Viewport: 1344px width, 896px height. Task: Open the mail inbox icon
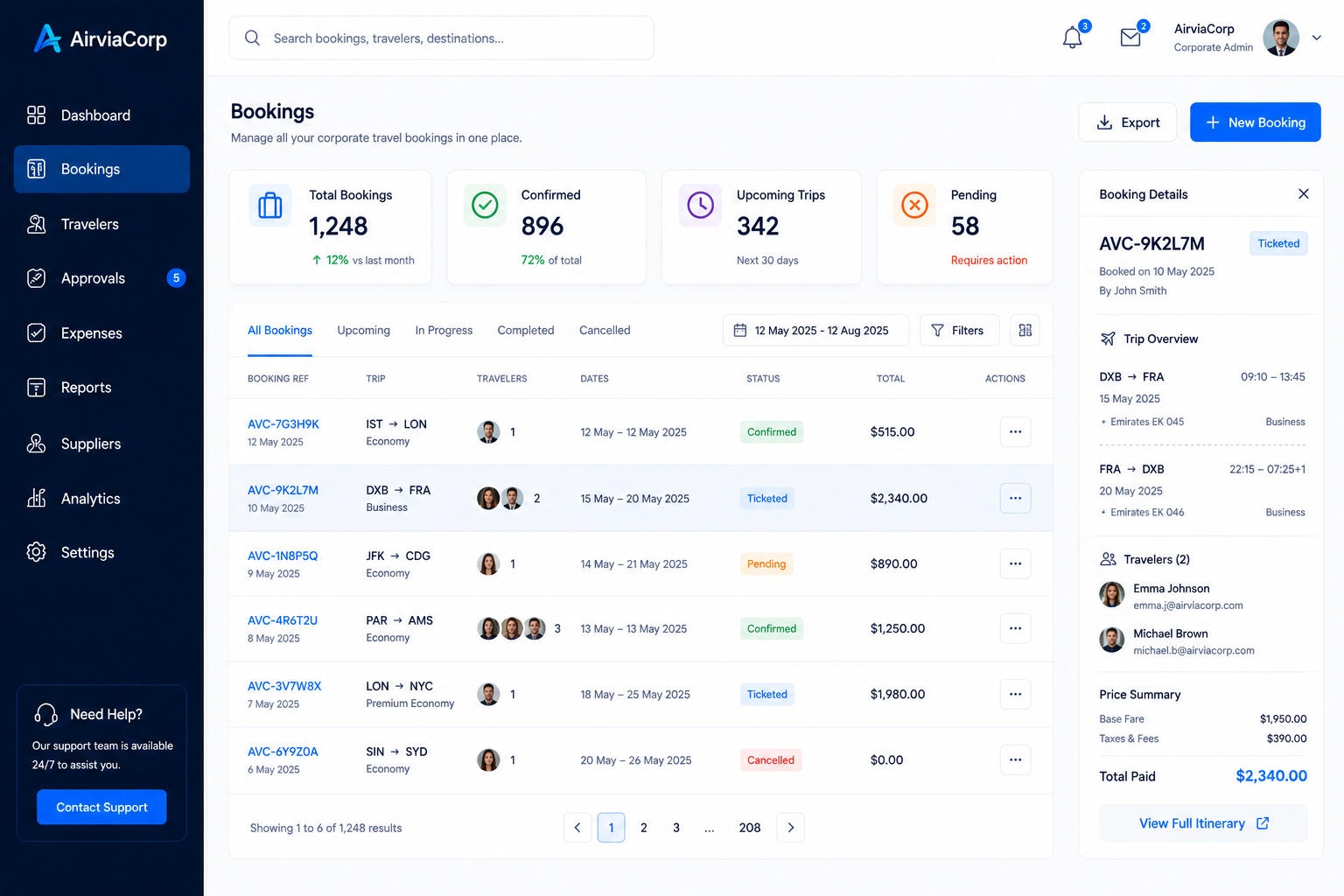coord(1130,38)
